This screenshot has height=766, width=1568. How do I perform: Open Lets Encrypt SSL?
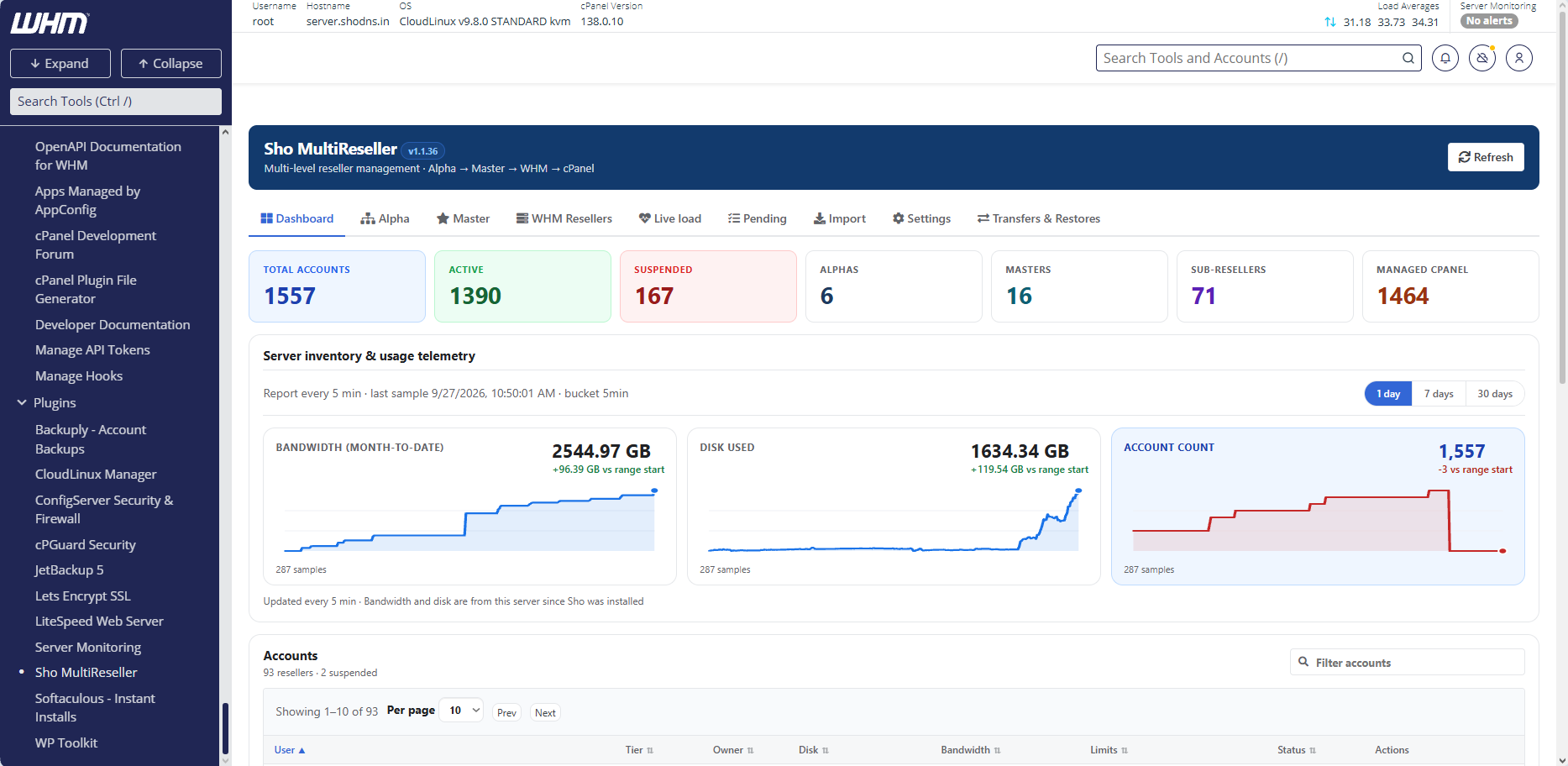click(x=82, y=595)
